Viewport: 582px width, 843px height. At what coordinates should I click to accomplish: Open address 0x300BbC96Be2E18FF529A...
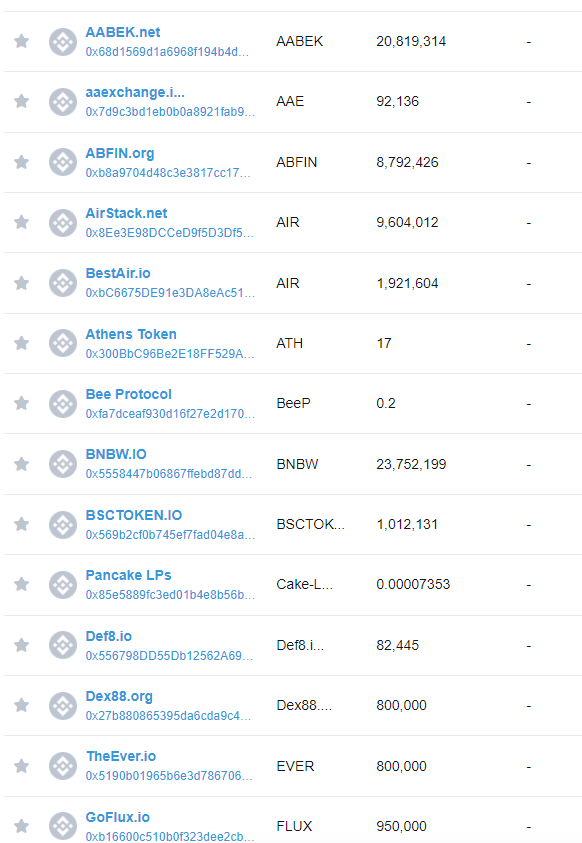(x=170, y=354)
